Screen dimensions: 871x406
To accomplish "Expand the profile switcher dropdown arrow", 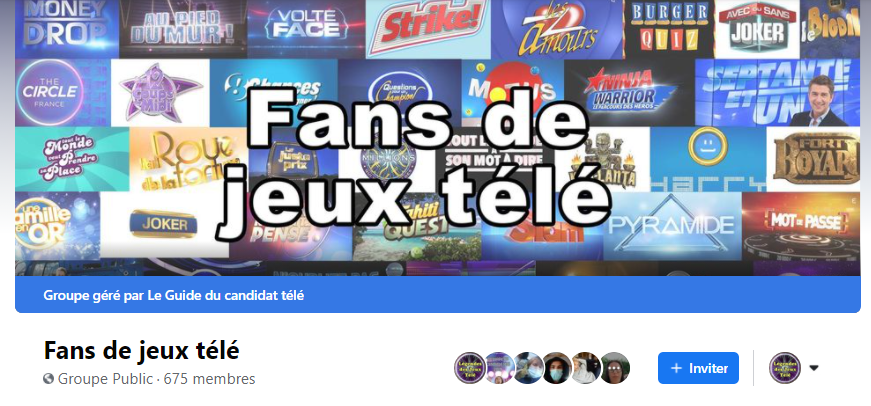I will pos(814,368).
